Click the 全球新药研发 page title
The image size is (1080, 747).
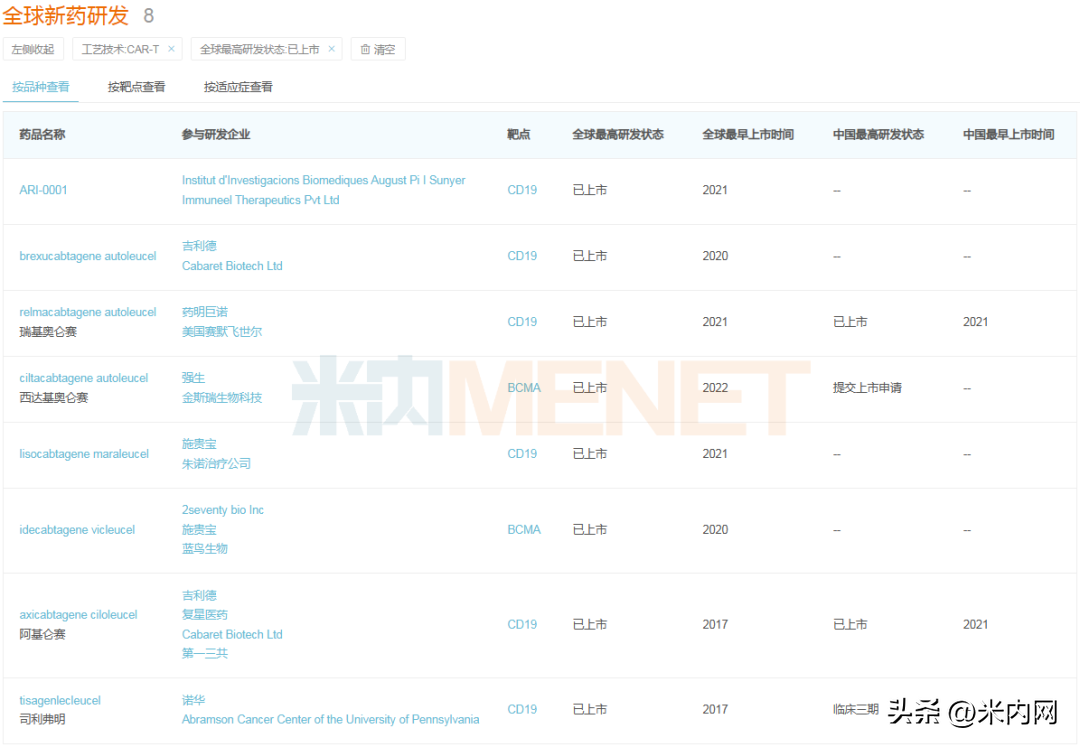pyautogui.click(x=65, y=15)
